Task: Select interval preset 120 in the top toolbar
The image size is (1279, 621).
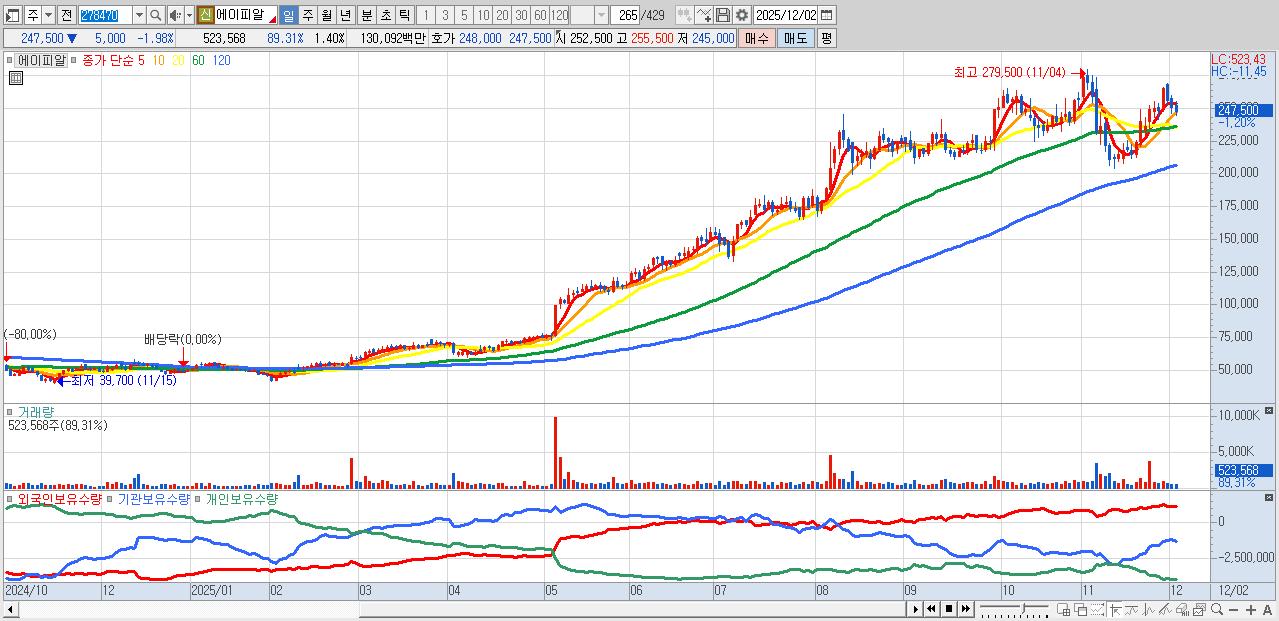Action: pyautogui.click(x=559, y=15)
